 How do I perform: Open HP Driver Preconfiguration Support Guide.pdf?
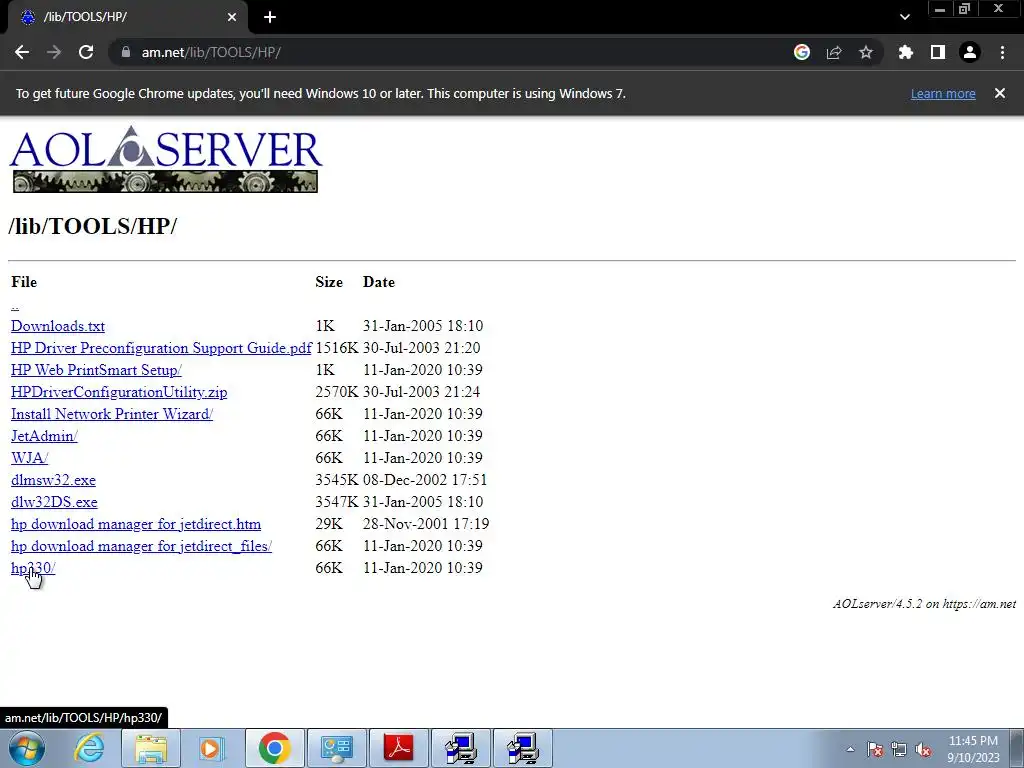(x=161, y=348)
